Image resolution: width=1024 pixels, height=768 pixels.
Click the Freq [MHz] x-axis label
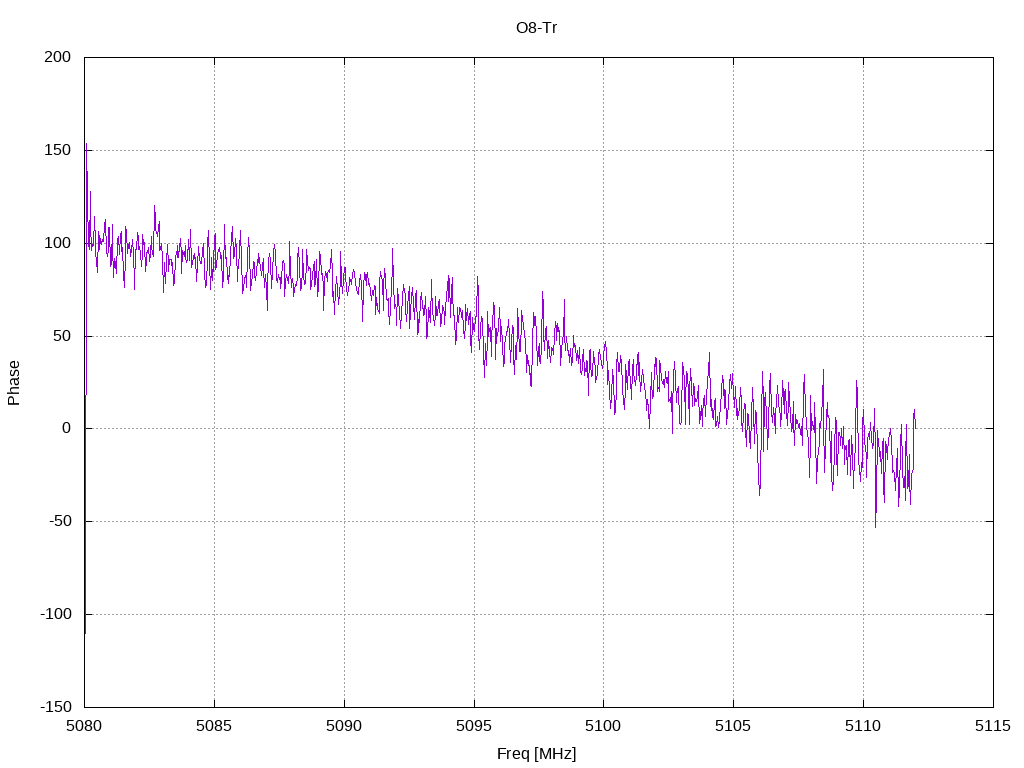coord(536,754)
